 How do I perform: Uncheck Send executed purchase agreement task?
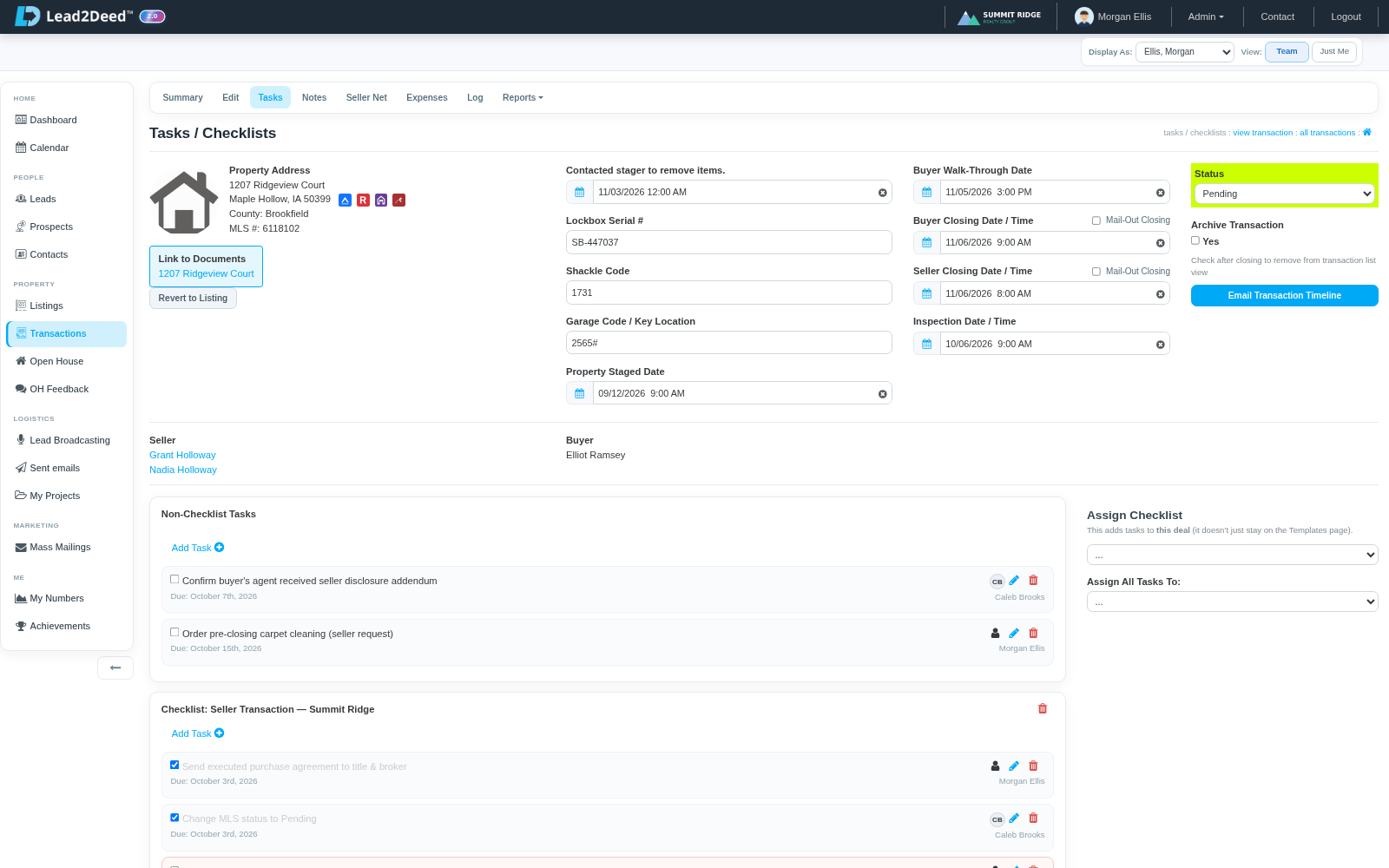(174, 765)
